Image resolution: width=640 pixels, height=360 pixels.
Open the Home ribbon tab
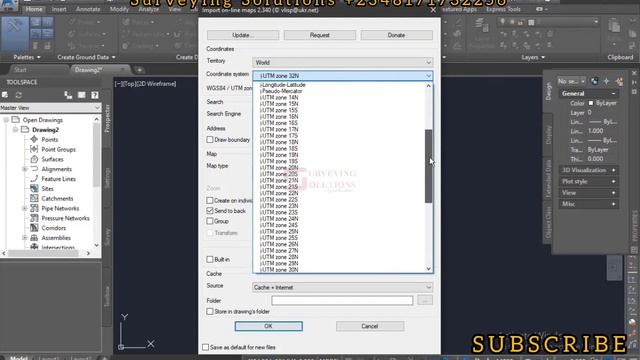tap(34, 9)
